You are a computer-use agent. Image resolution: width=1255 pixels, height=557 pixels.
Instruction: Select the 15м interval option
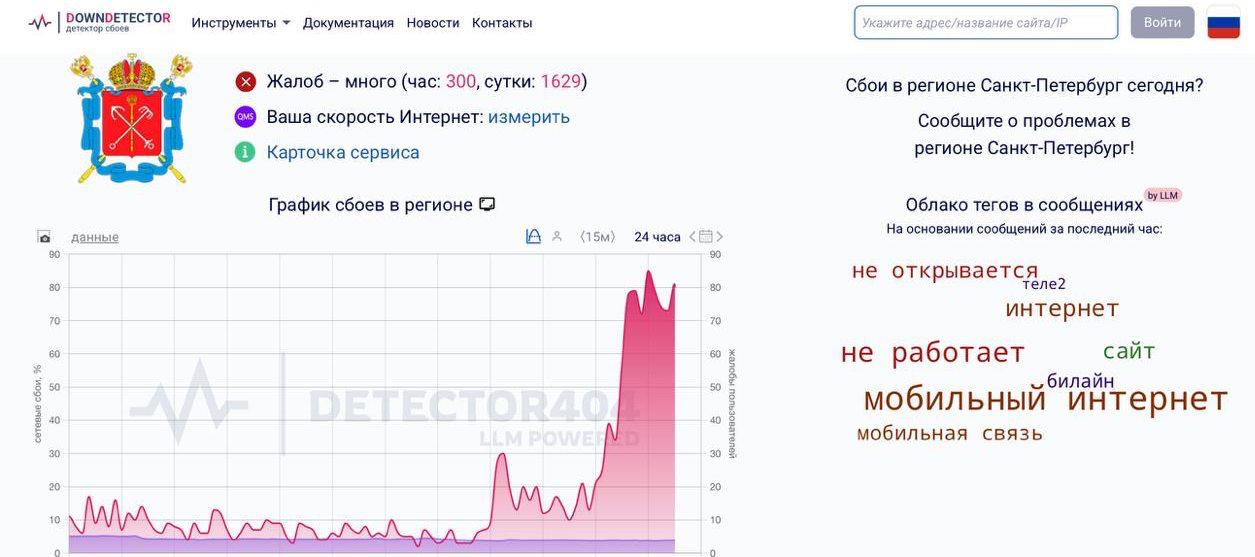click(x=598, y=237)
